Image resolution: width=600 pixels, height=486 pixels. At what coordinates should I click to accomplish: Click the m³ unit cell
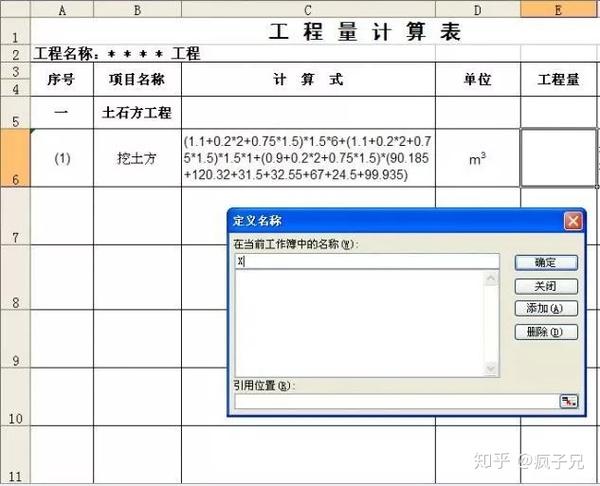478,158
